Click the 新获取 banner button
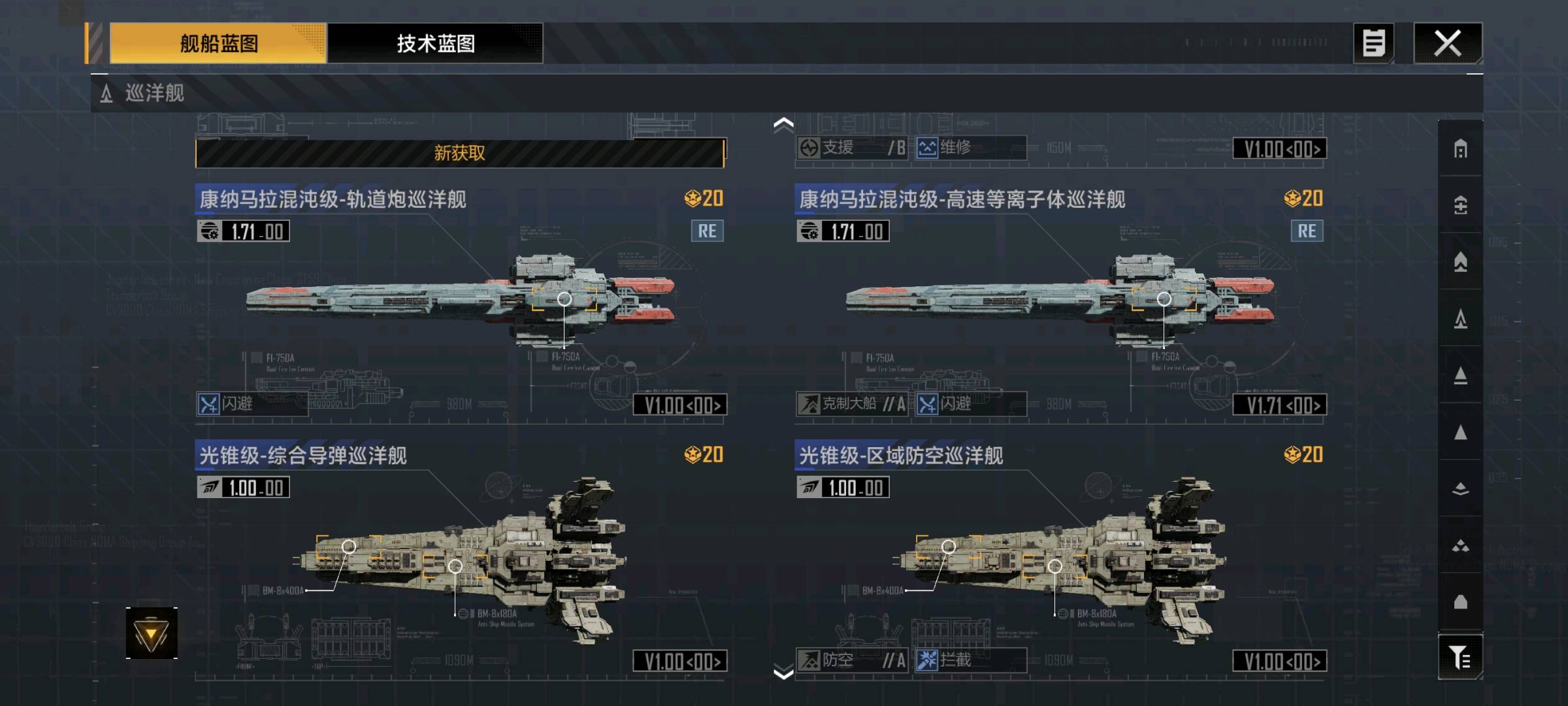 (460, 153)
